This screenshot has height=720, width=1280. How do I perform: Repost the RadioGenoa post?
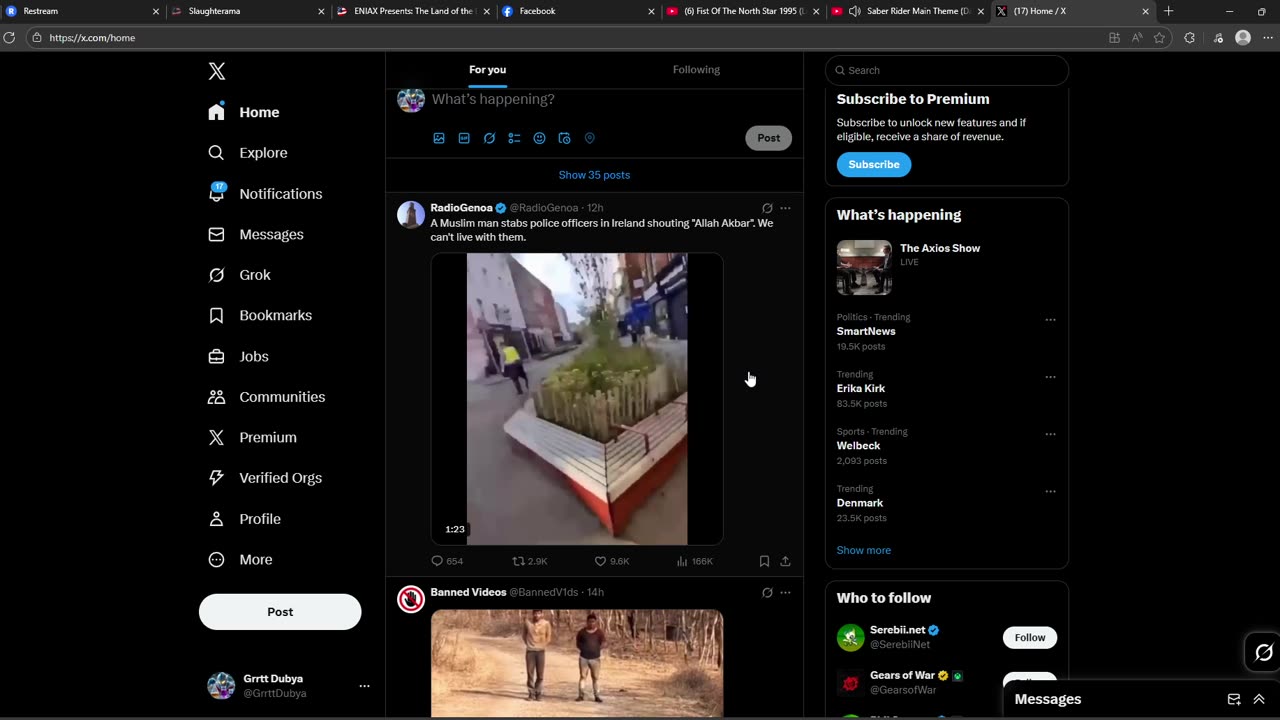click(x=529, y=561)
